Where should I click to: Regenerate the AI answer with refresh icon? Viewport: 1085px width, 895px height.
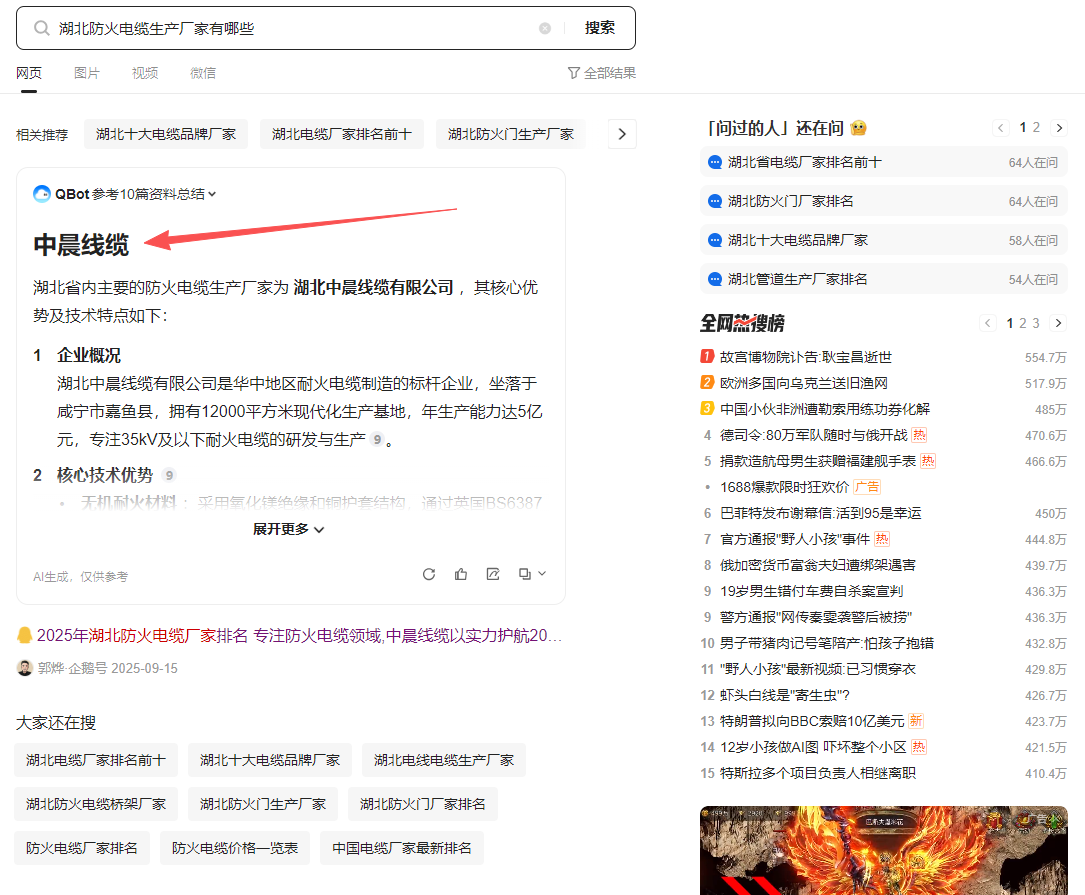tap(428, 573)
